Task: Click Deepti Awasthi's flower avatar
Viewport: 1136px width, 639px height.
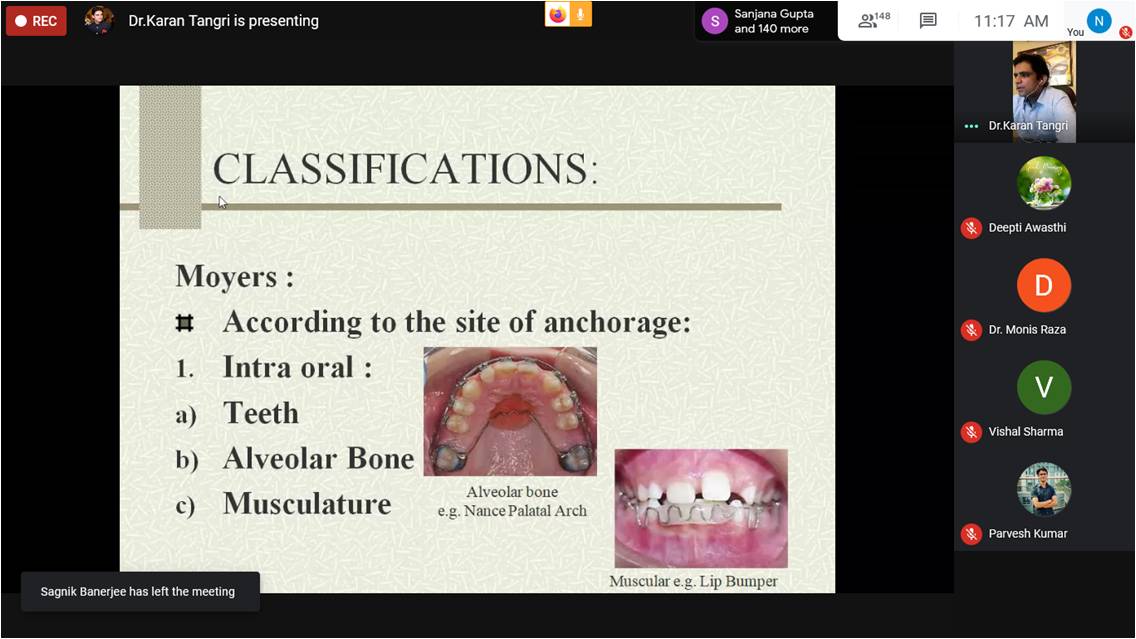Action: point(1044,184)
